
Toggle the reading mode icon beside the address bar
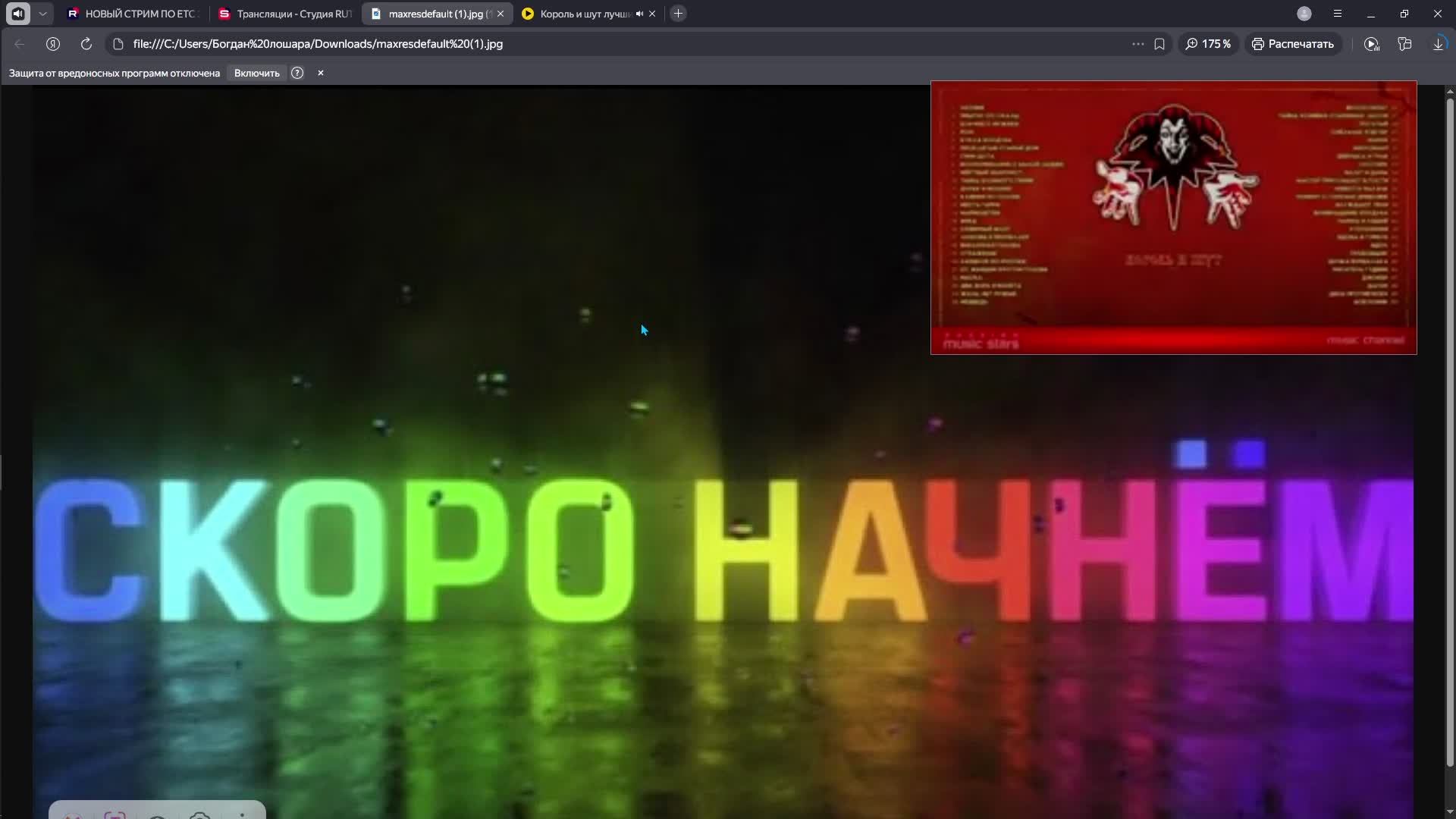53,44
